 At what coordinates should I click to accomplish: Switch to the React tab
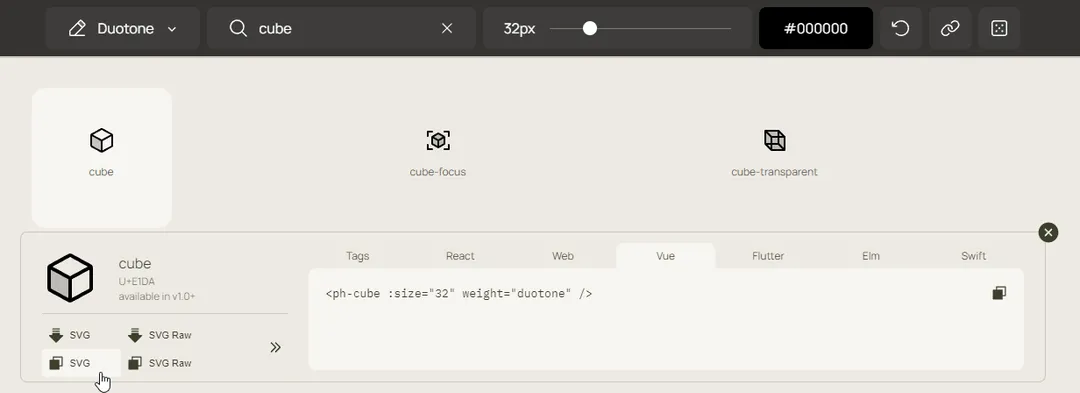pyautogui.click(x=460, y=256)
